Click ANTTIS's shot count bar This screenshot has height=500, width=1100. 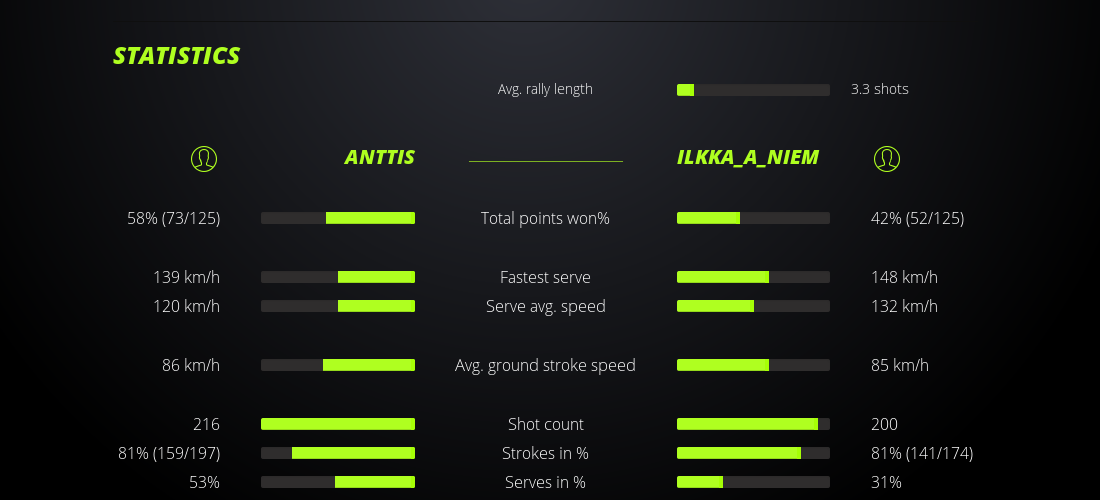(x=338, y=424)
